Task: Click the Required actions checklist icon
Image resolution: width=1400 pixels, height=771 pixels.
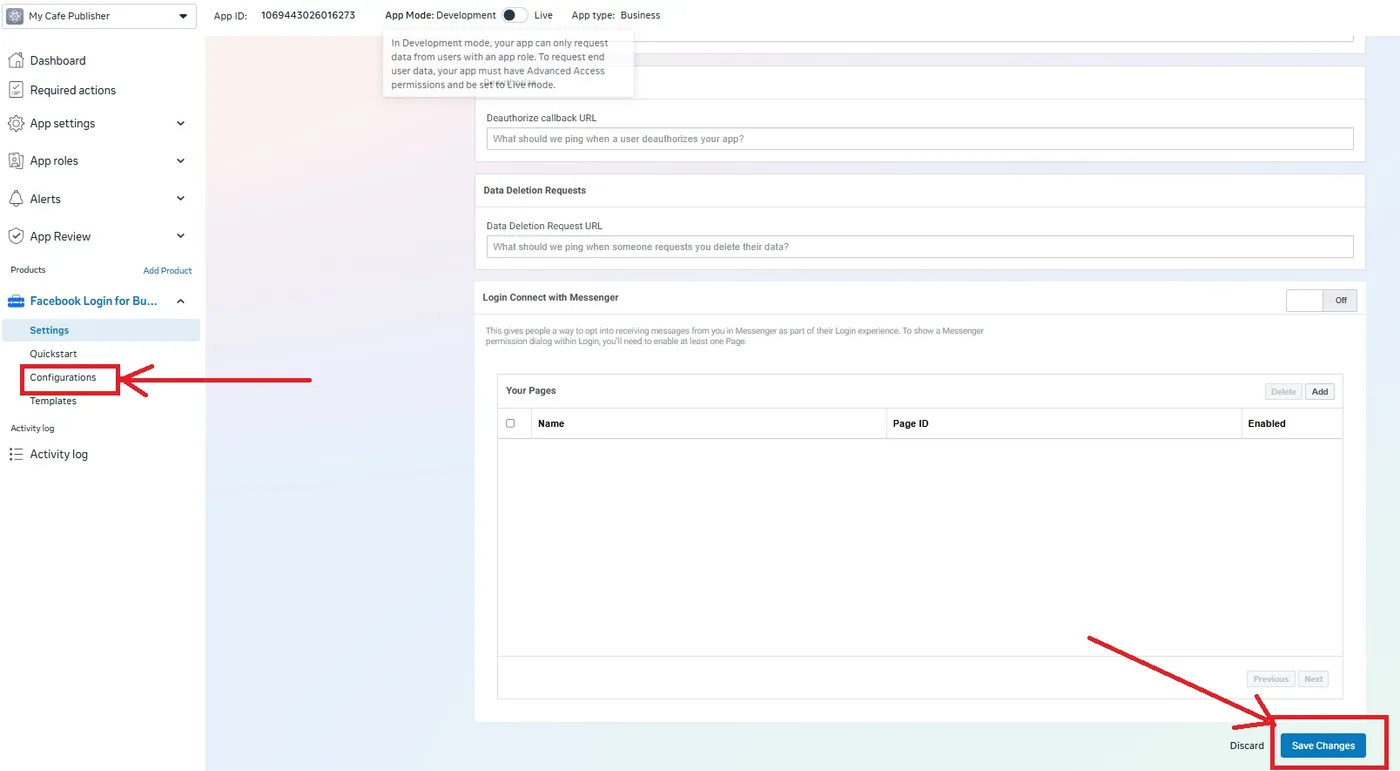Action: (16, 90)
